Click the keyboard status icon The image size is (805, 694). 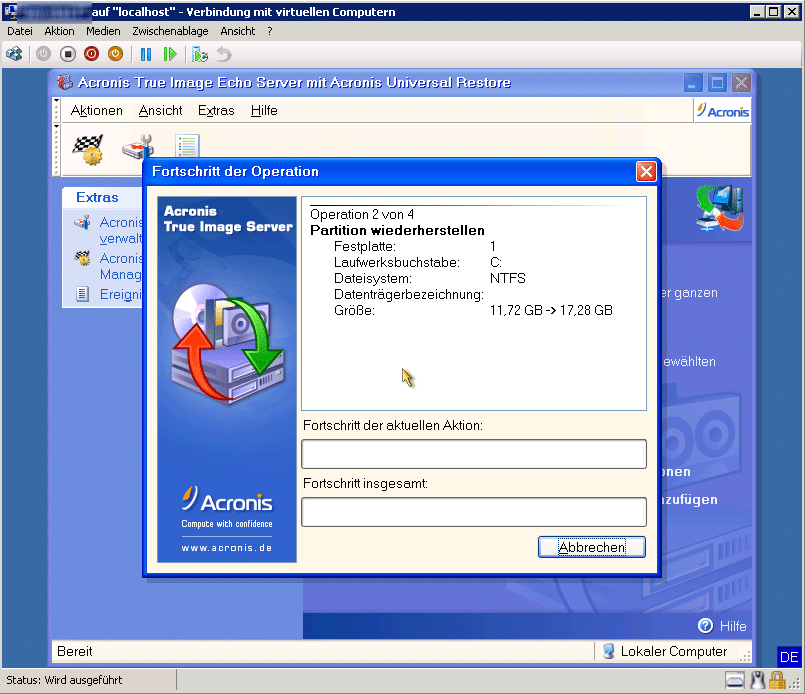(735, 681)
